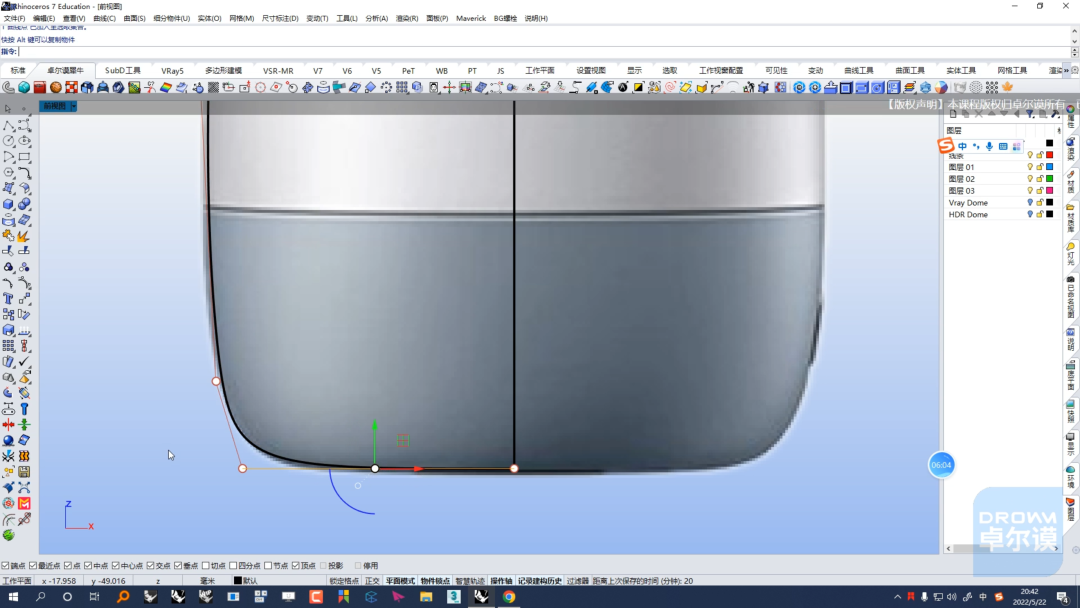Screen dimensions: 1080x608
Task: Toggle 平面模式 in the status bar
Action: point(400,581)
